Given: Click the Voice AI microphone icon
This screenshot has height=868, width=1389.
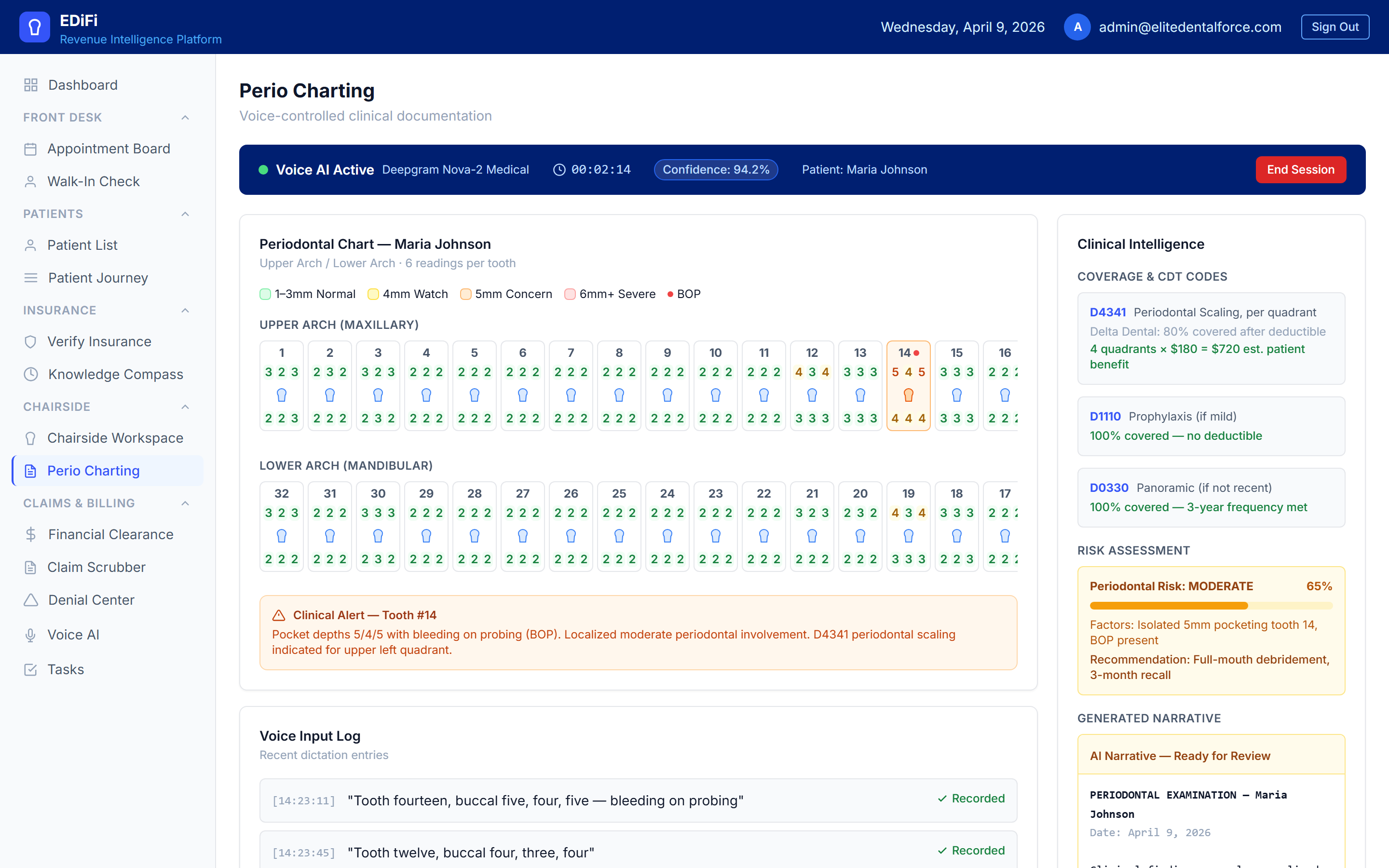Looking at the screenshot, I should (x=30, y=634).
